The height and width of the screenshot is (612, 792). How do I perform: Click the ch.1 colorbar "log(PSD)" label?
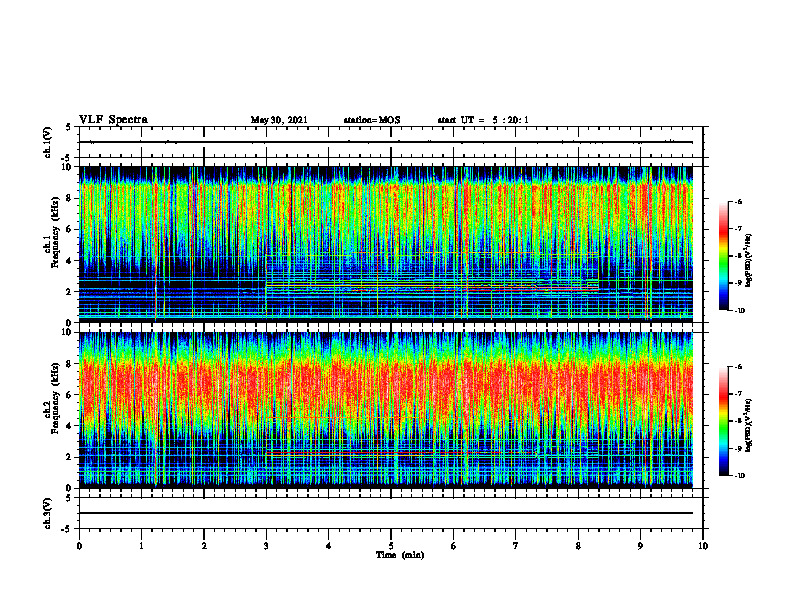coord(748,261)
